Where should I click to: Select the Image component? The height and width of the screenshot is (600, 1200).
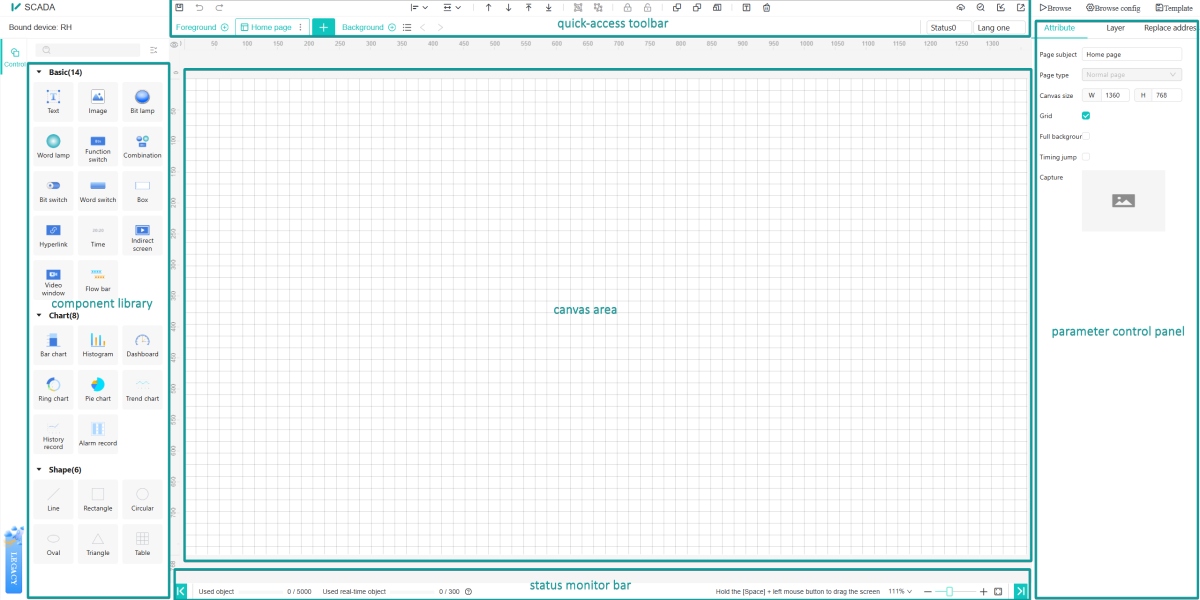click(x=98, y=101)
